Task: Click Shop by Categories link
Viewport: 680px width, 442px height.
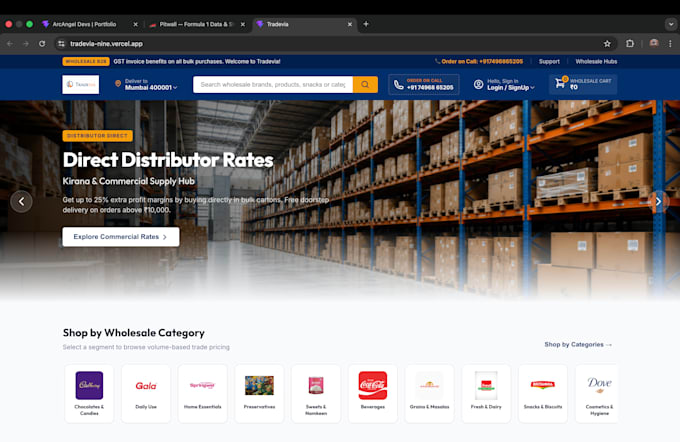Action: pos(578,344)
